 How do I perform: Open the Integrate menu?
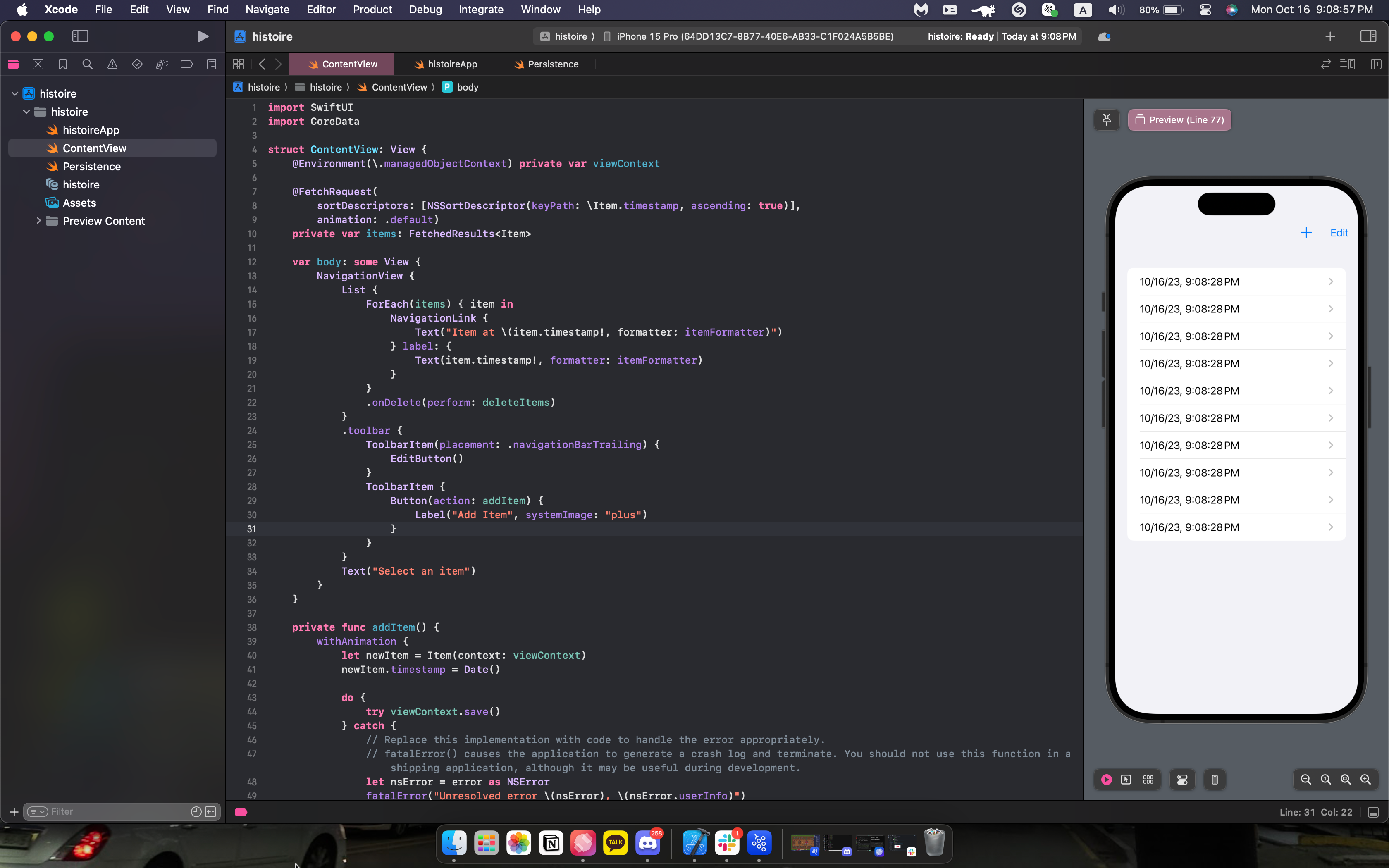[x=481, y=10]
